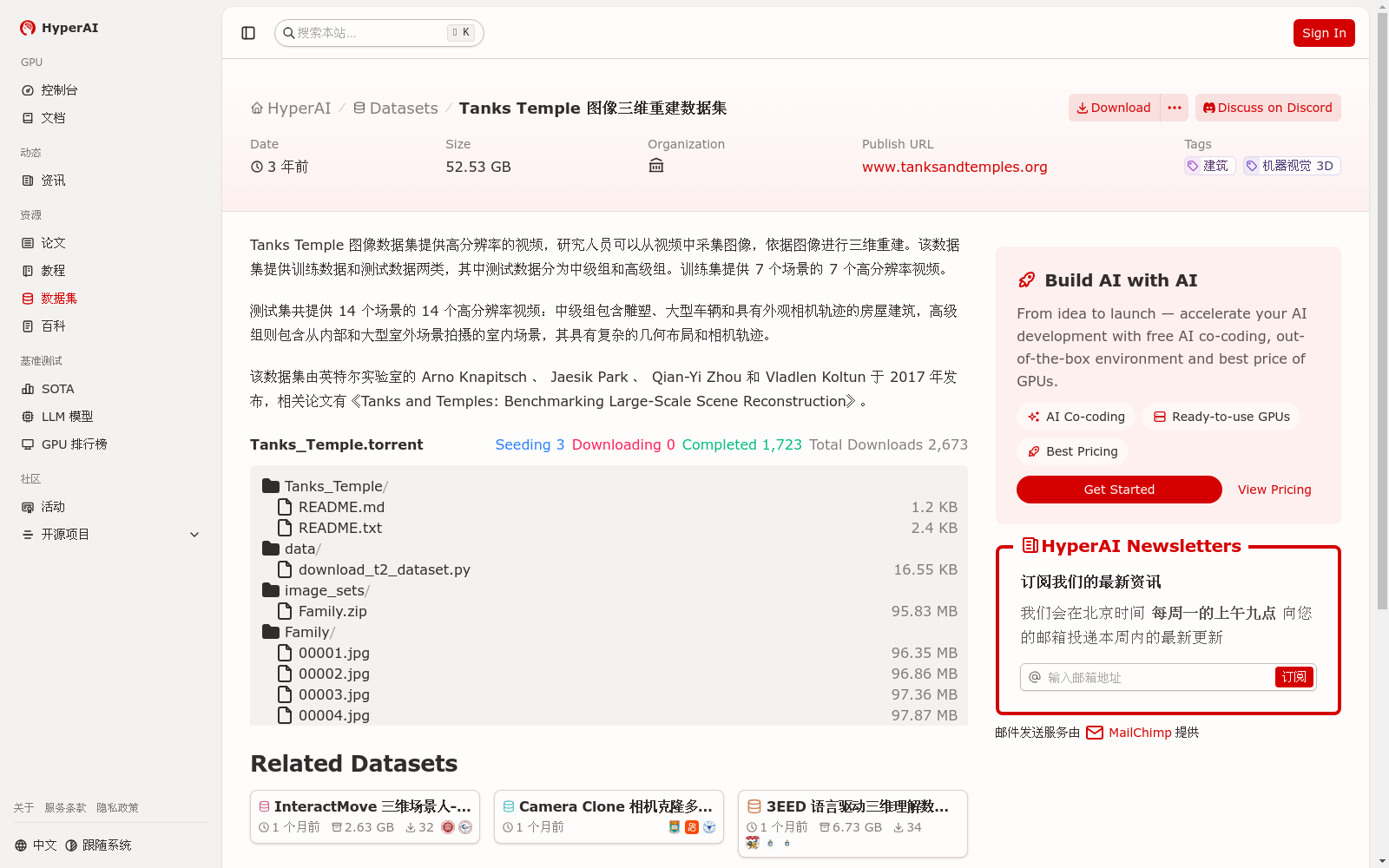This screenshot has height=868, width=1389.
Task: Change theme via 跟随系统
Action: 98,845
